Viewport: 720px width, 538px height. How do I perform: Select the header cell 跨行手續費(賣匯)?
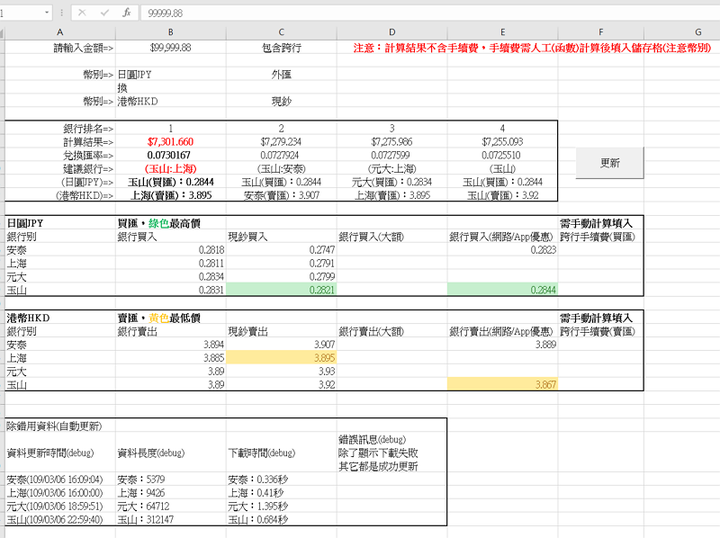pyautogui.click(x=601, y=331)
